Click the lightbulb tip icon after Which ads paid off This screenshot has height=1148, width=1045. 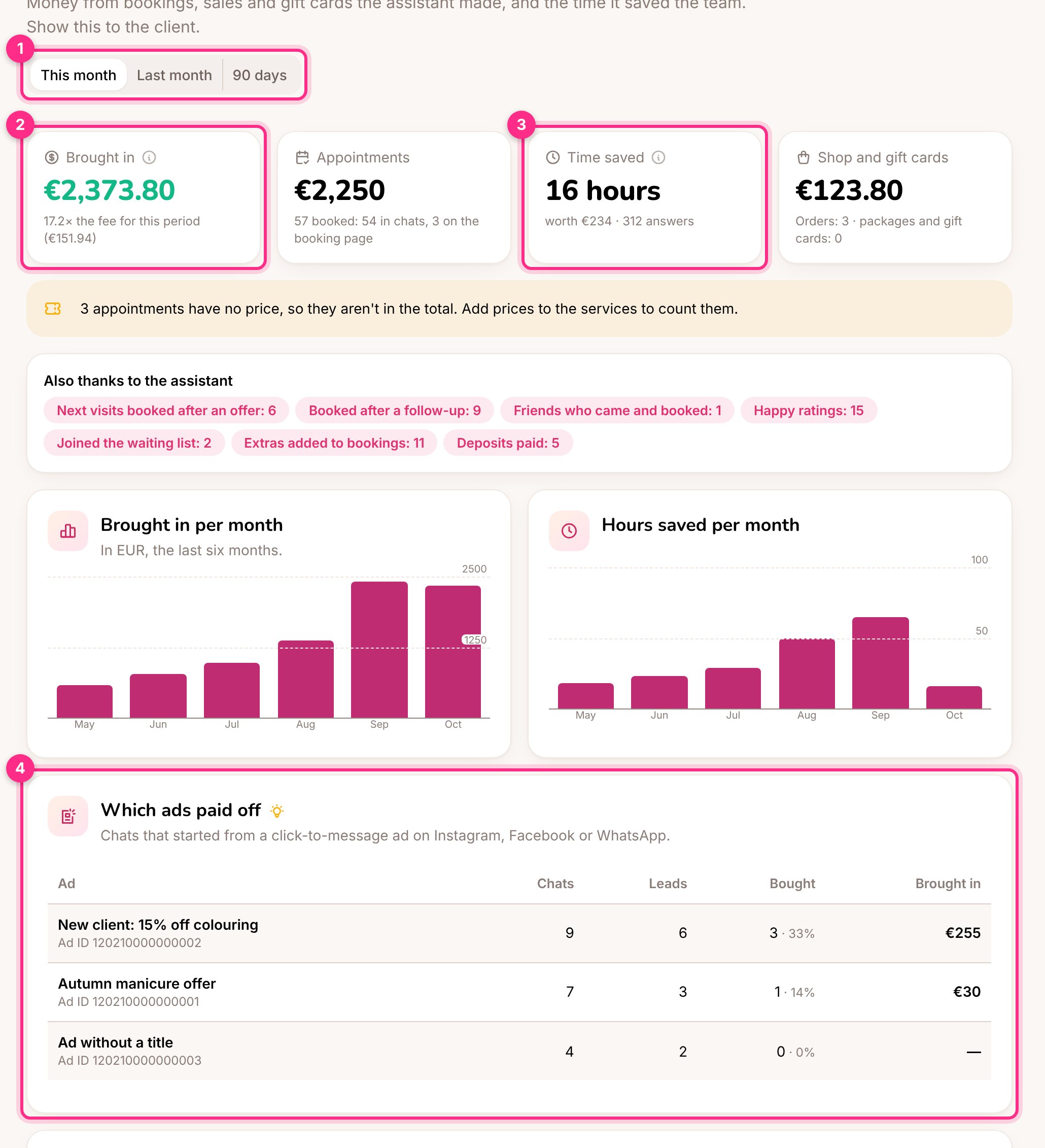[277, 811]
